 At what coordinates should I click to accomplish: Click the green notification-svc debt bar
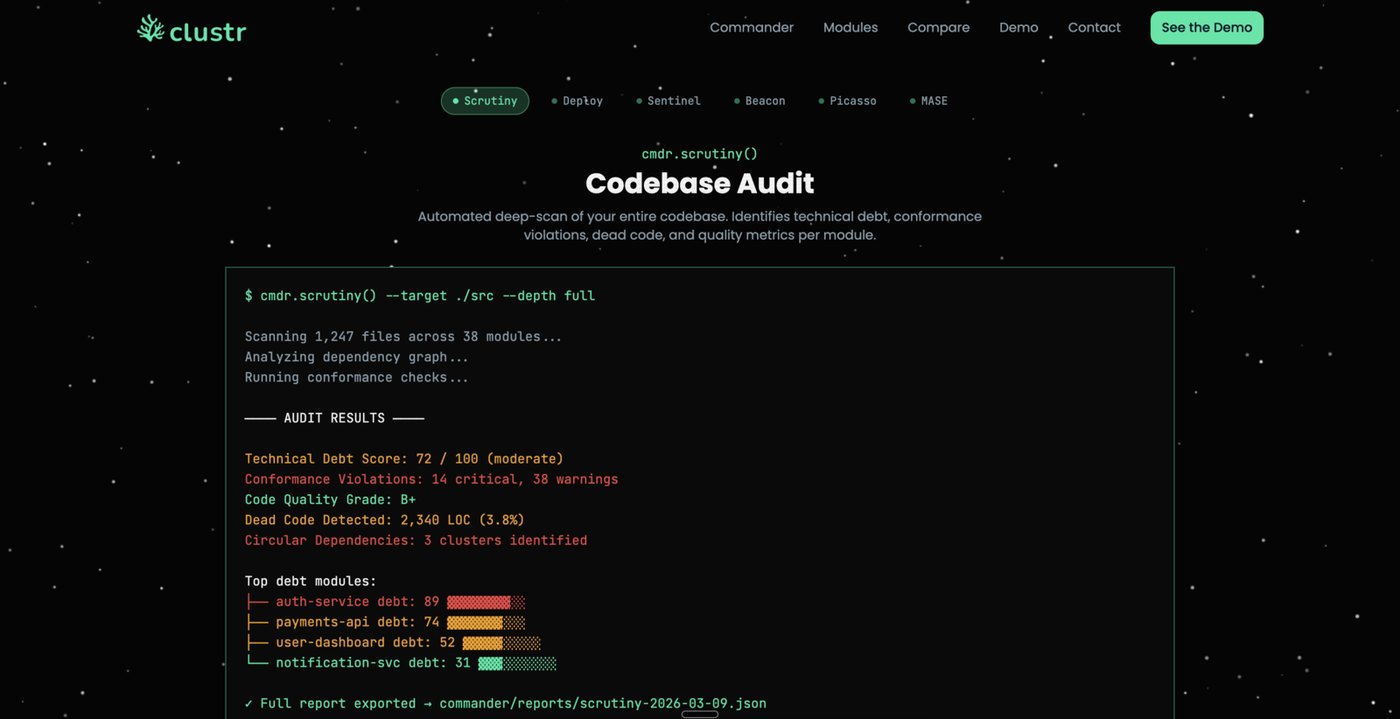pyautogui.click(x=517, y=663)
